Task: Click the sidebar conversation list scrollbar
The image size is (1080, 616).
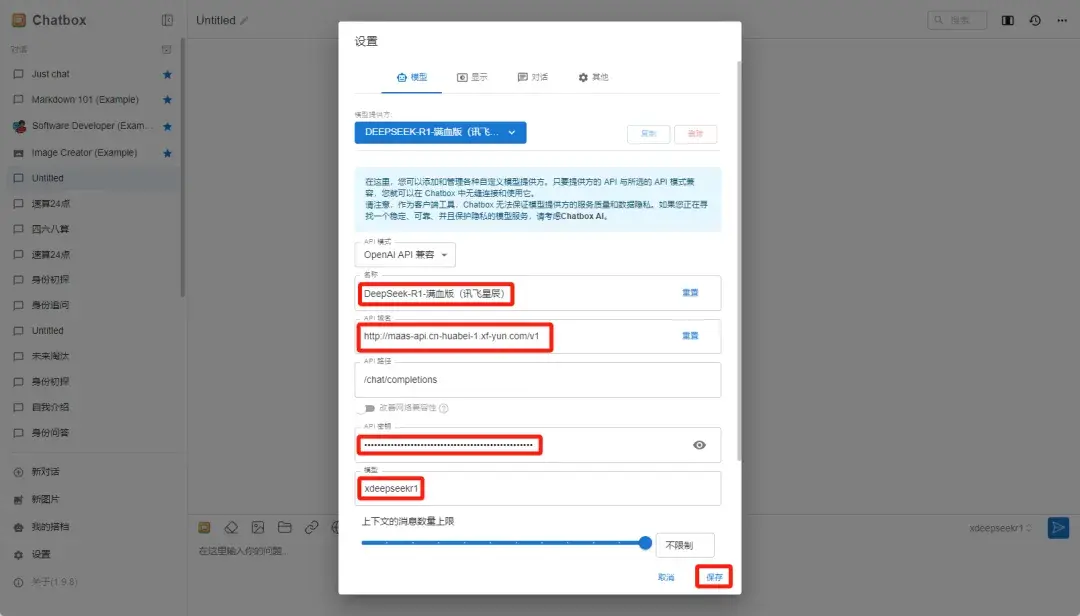Action: [x=183, y=167]
